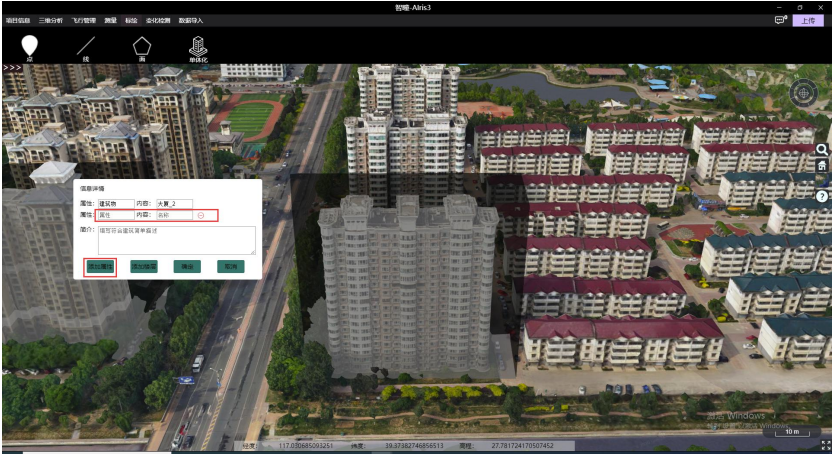The height and width of the screenshot is (454, 832).
Task: Click the 单体化 building icon
Action: [199, 47]
